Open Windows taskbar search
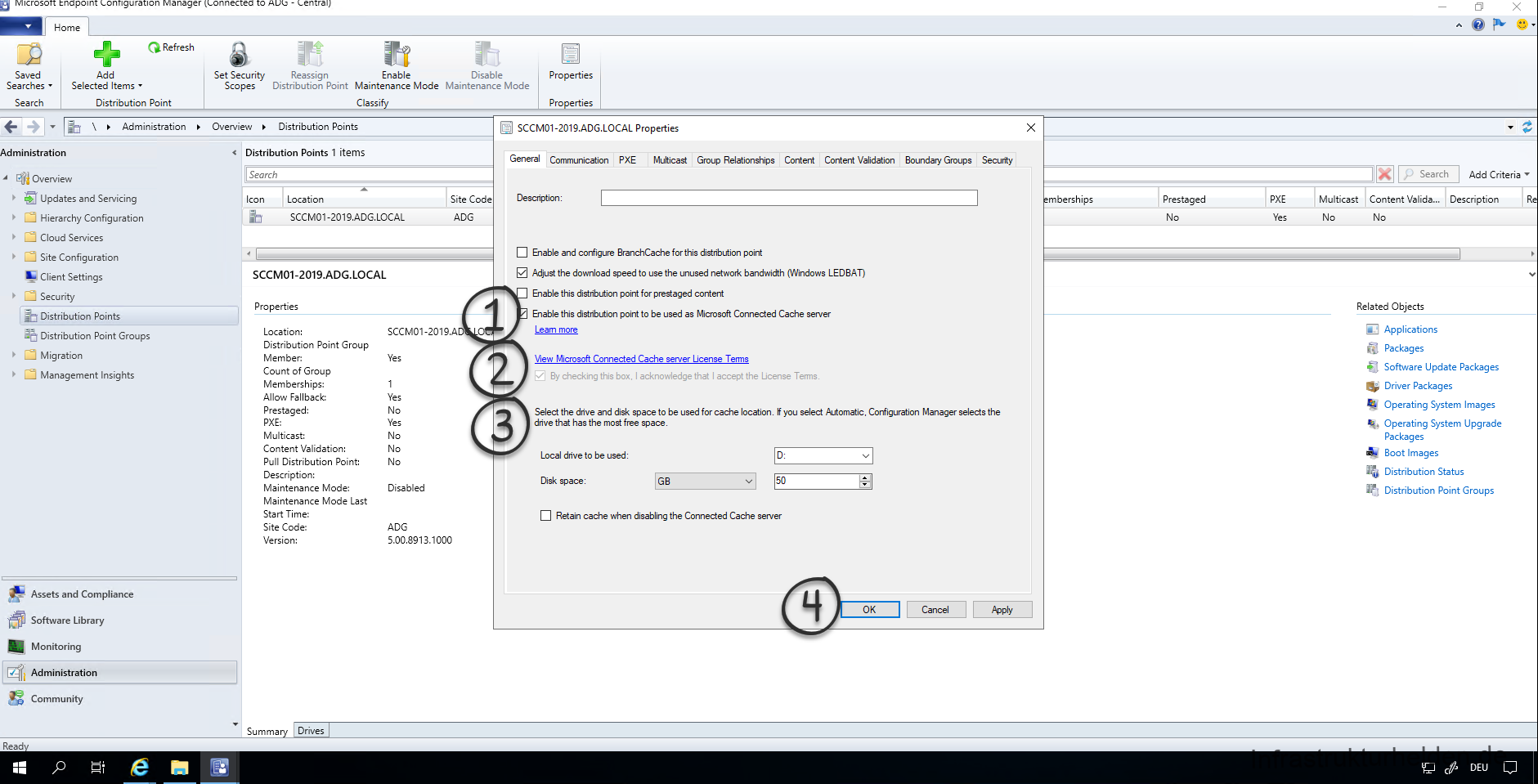This screenshot has width=1538, height=784. tap(59, 768)
